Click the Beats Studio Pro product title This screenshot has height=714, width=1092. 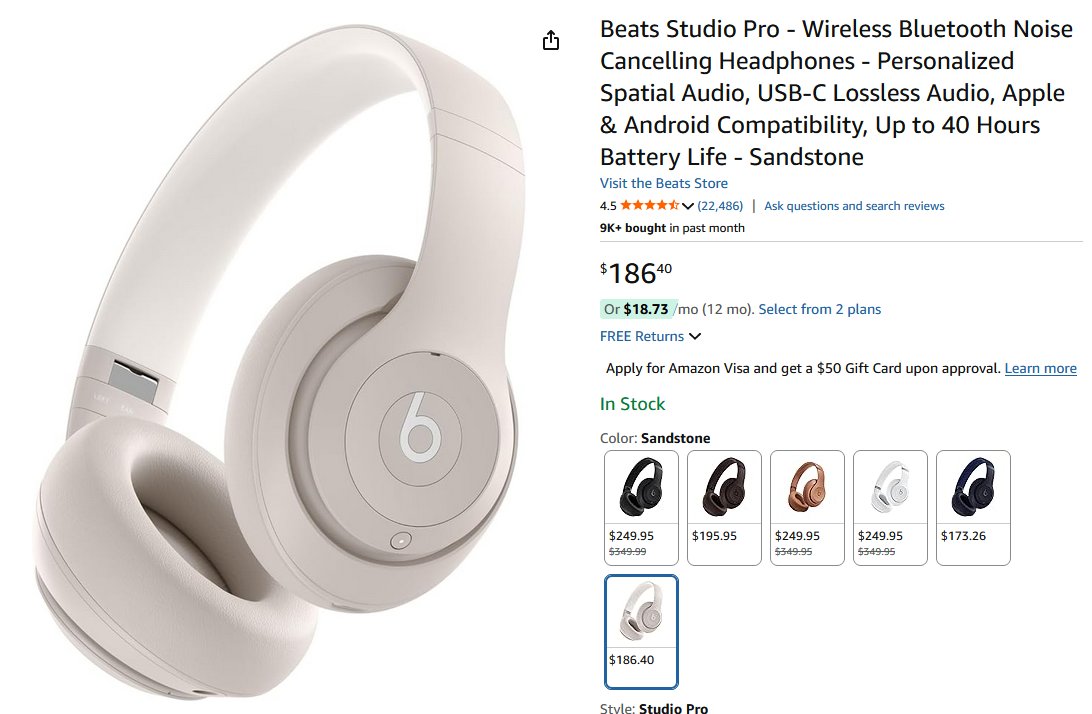click(836, 93)
